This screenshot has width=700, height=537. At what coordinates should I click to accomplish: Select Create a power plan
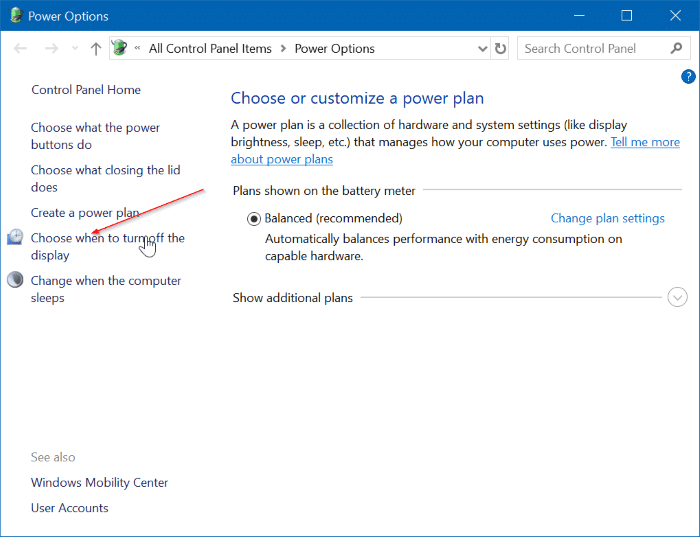pos(85,213)
